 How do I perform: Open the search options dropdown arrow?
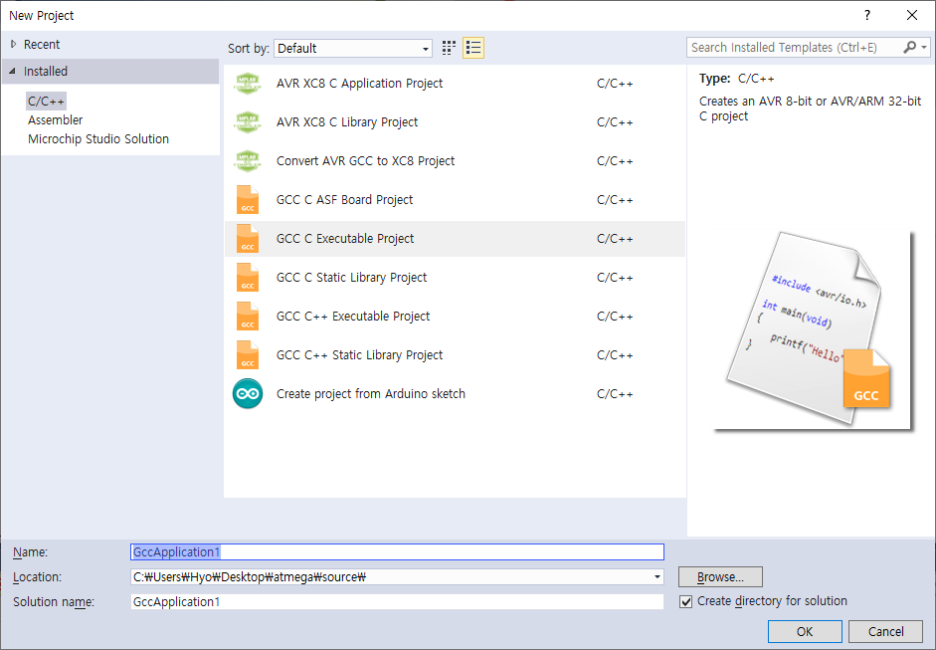click(924, 47)
